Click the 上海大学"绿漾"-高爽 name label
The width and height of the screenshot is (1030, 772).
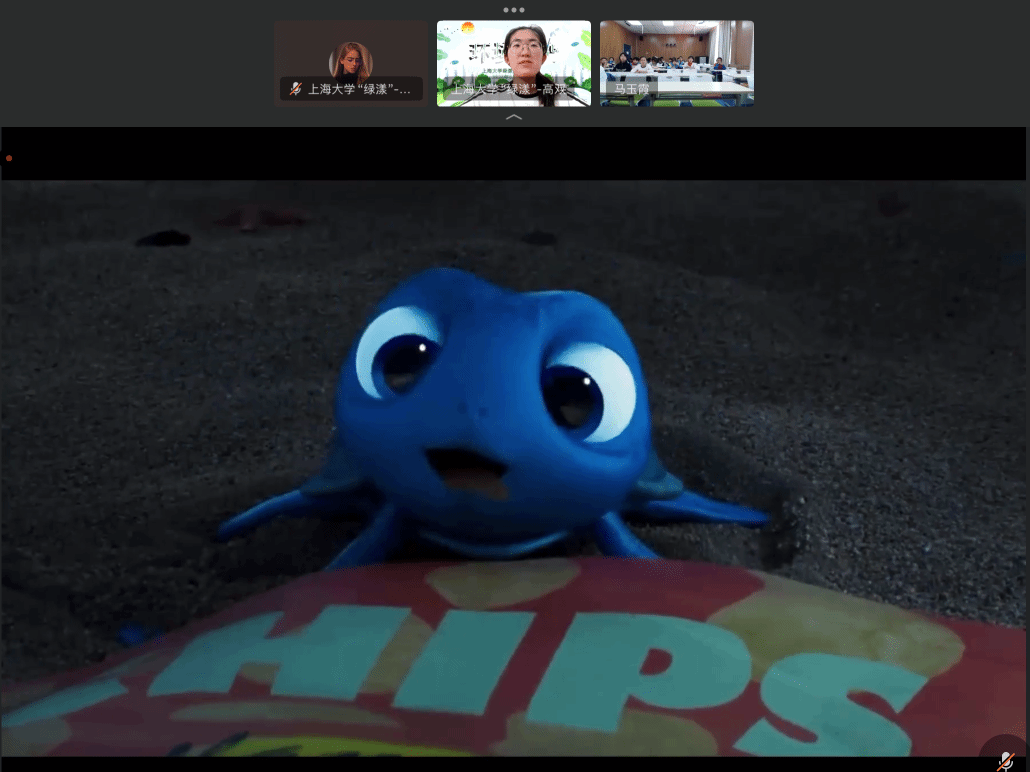point(510,89)
